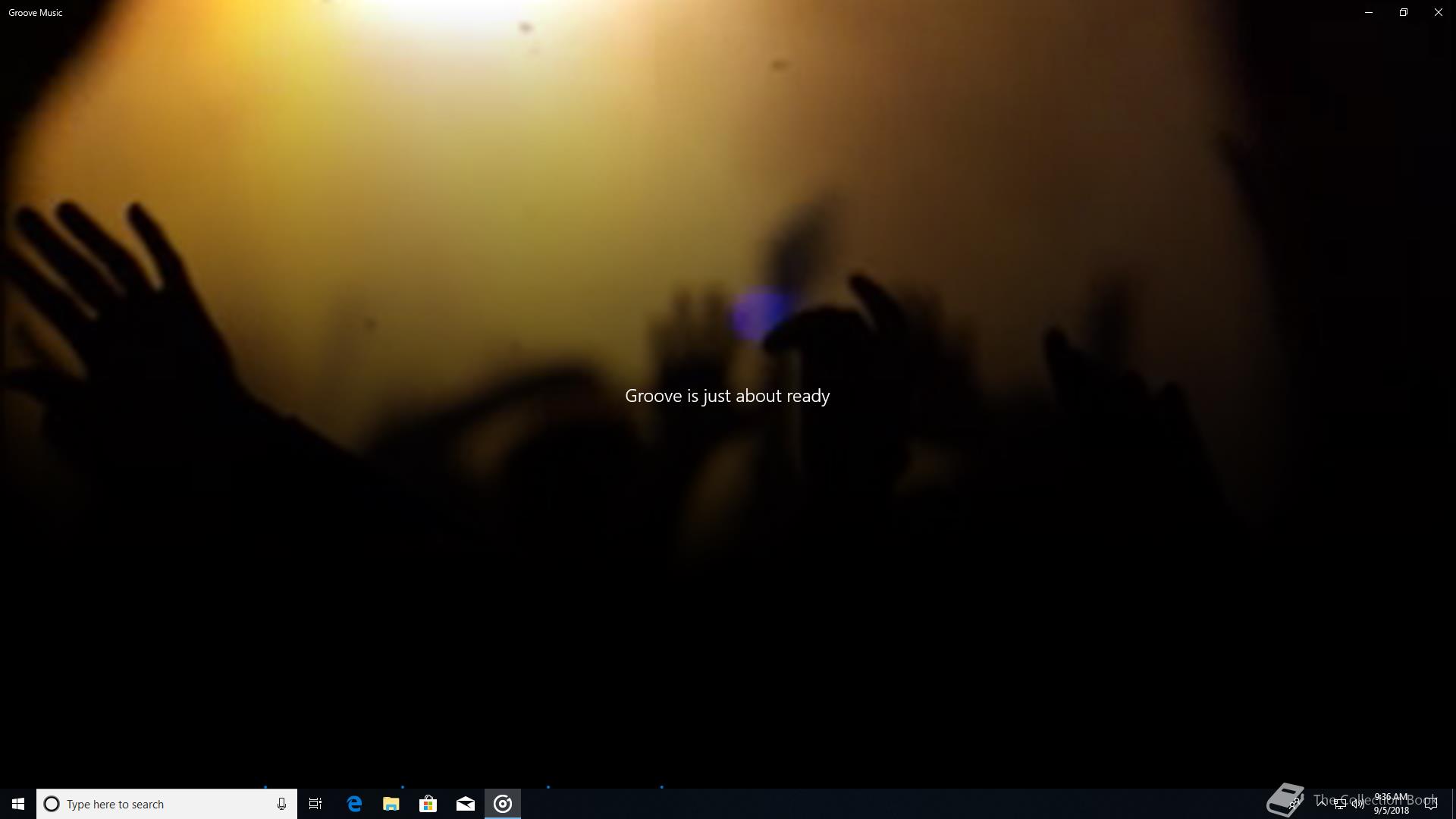1456x819 pixels.
Task: Select the Groove Music taskbar icon
Action: (x=503, y=804)
